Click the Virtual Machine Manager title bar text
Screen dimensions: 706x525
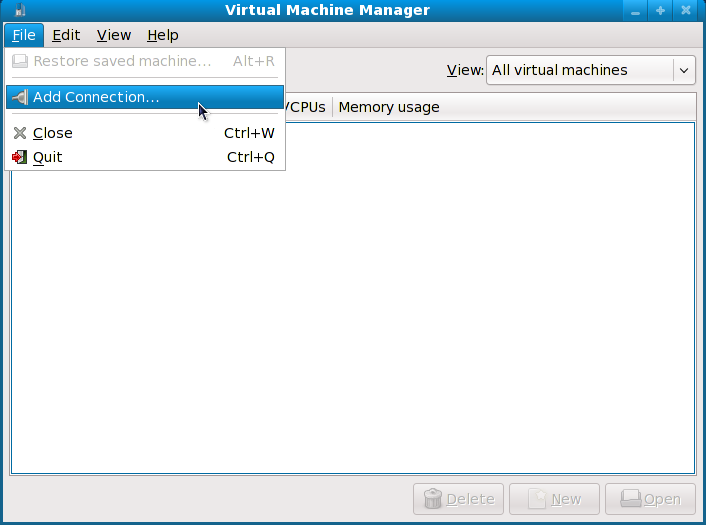coord(327,11)
